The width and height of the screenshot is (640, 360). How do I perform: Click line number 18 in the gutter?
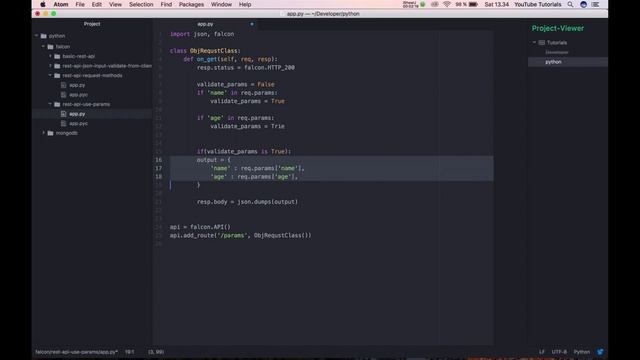tap(159, 177)
